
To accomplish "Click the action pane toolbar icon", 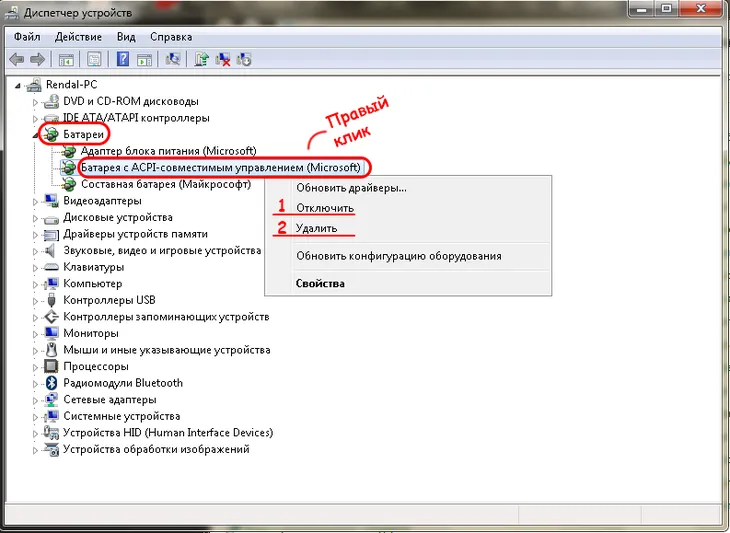I will tap(144, 60).
